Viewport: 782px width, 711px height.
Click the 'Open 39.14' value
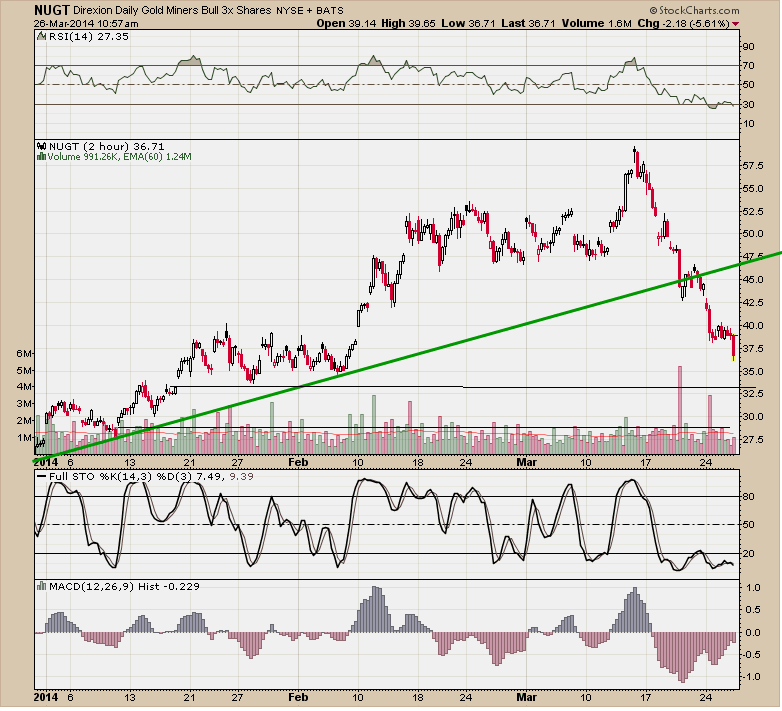coord(346,23)
